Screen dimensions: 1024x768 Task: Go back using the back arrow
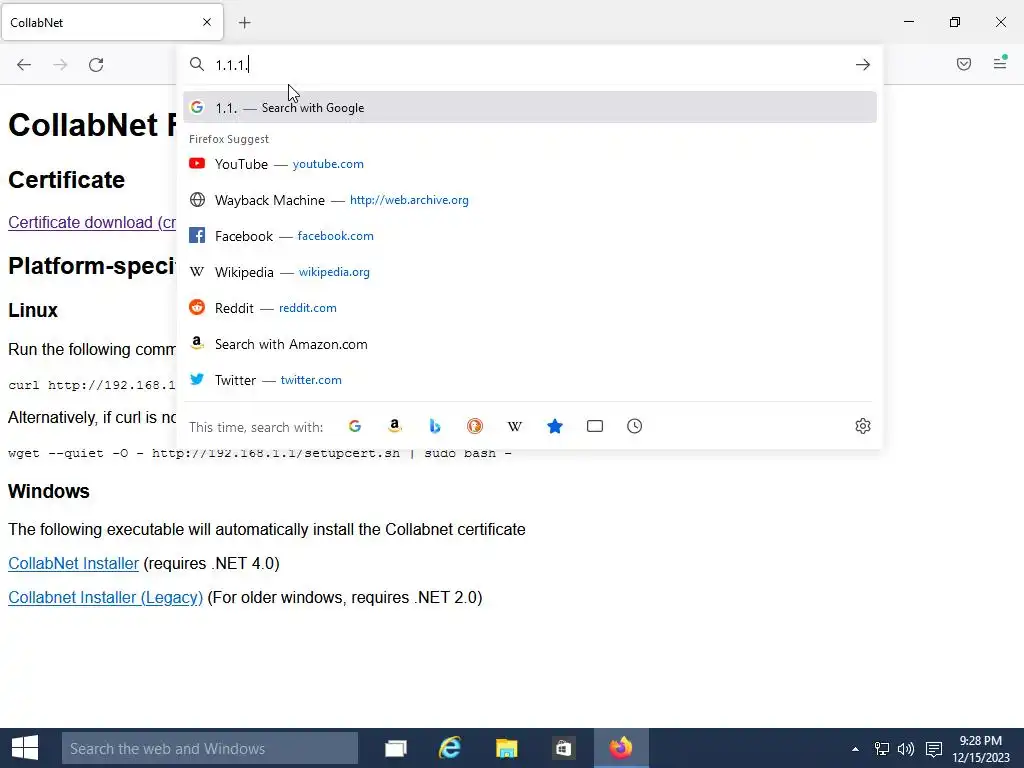click(24, 65)
